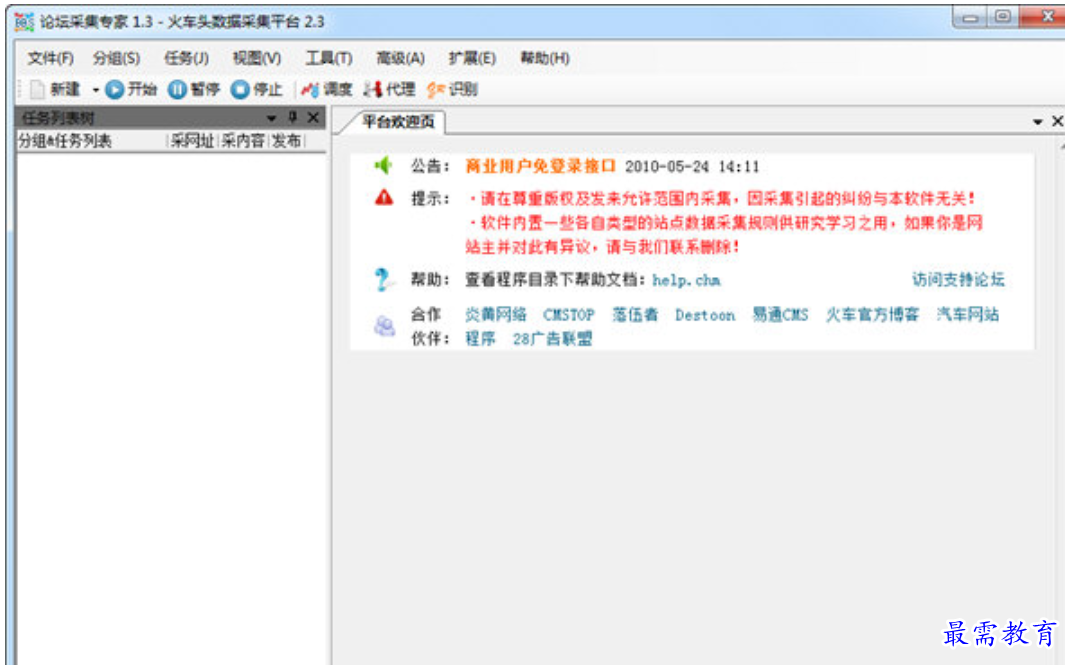Click the green announcement speaker icon
The image size is (1065, 665).
pyautogui.click(x=384, y=165)
